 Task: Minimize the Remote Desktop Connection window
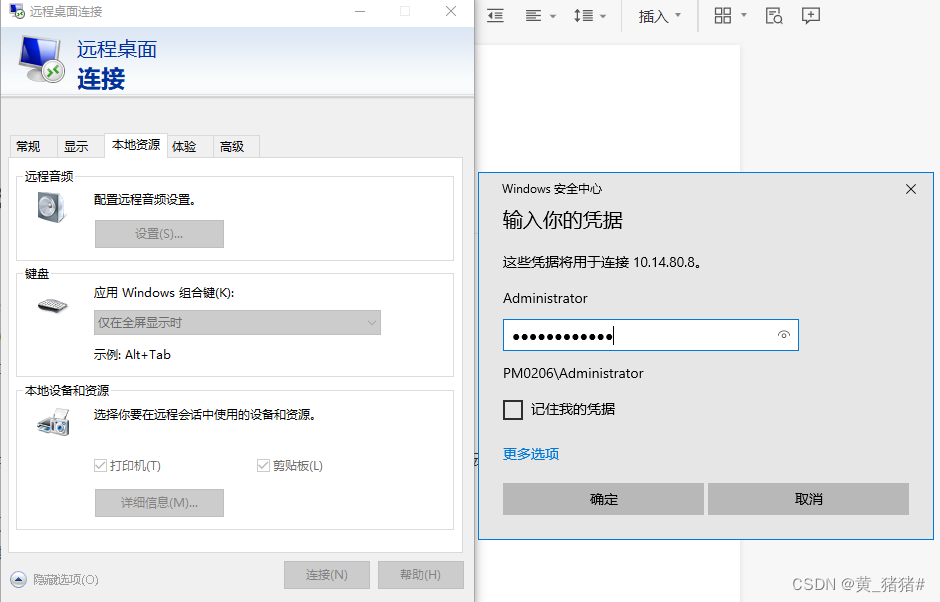click(x=360, y=11)
